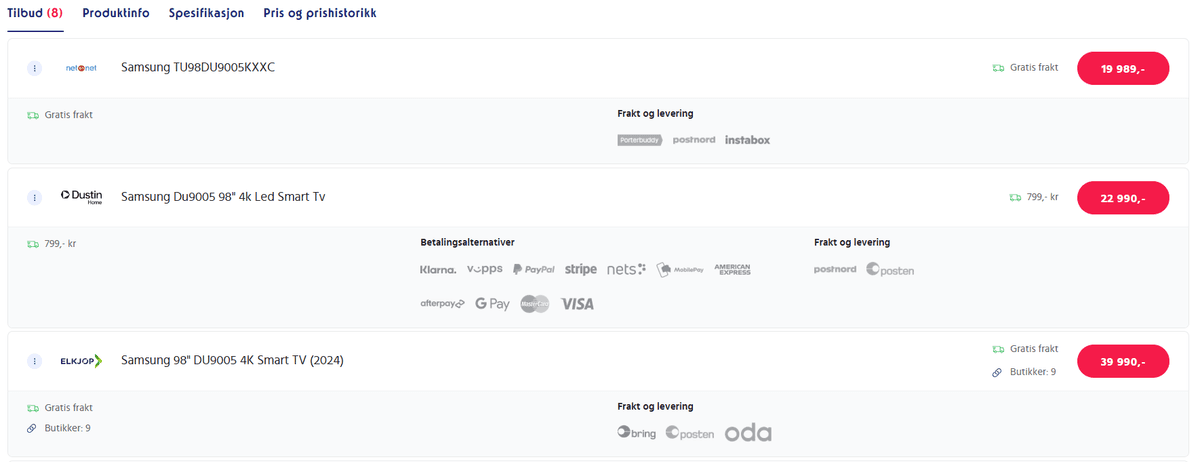Click the PayPal payment logo

[x=533, y=270]
